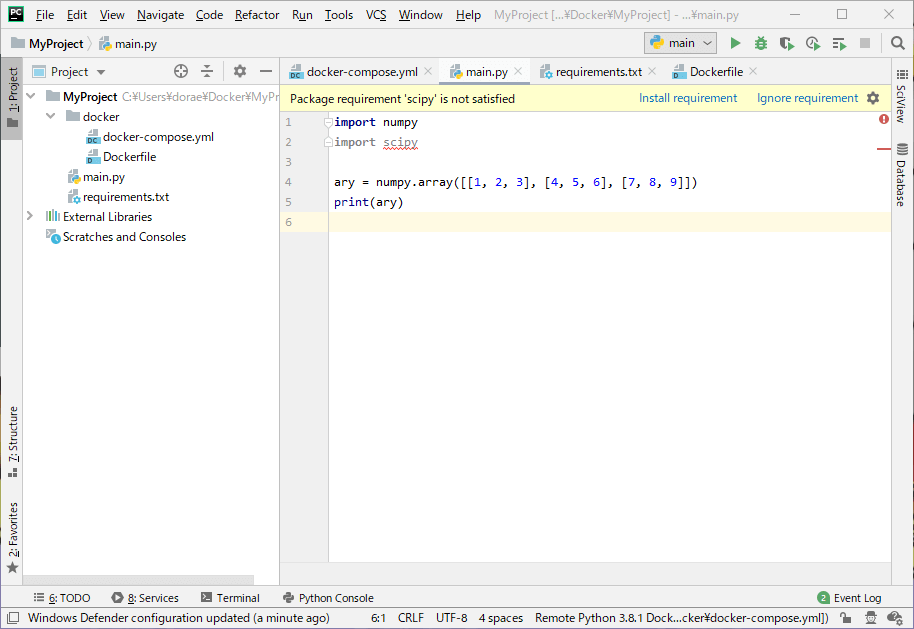Open the SciView side panel

902,96
